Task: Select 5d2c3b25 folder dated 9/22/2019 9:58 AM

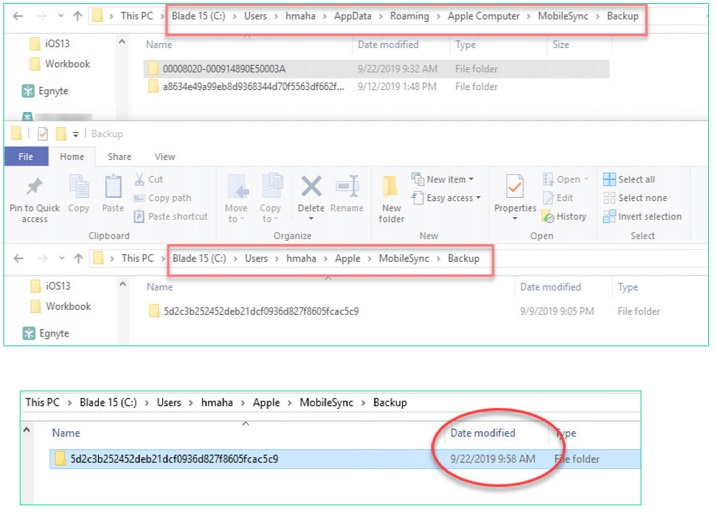Action: pyautogui.click(x=345, y=459)
